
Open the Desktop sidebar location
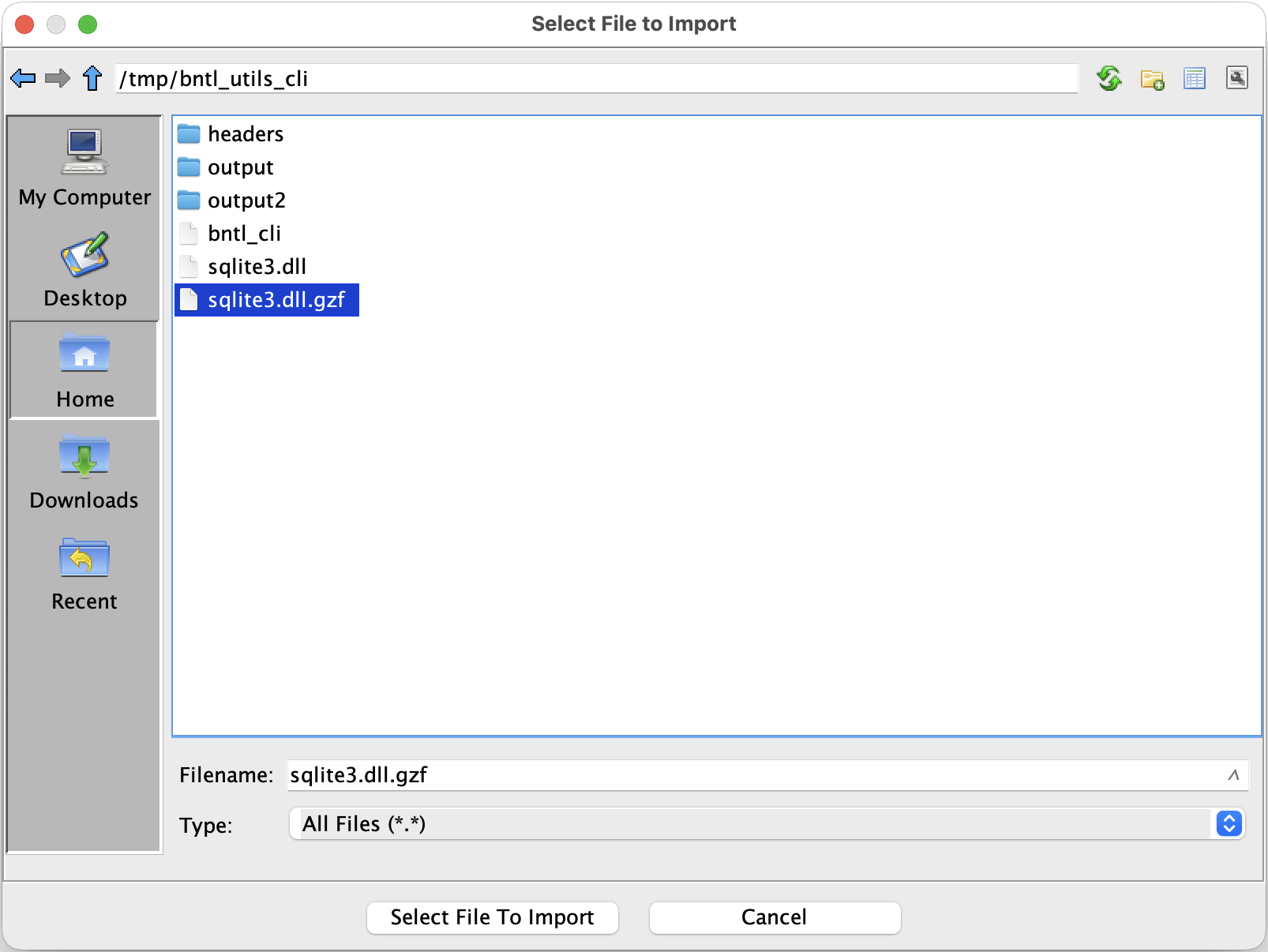84,269
